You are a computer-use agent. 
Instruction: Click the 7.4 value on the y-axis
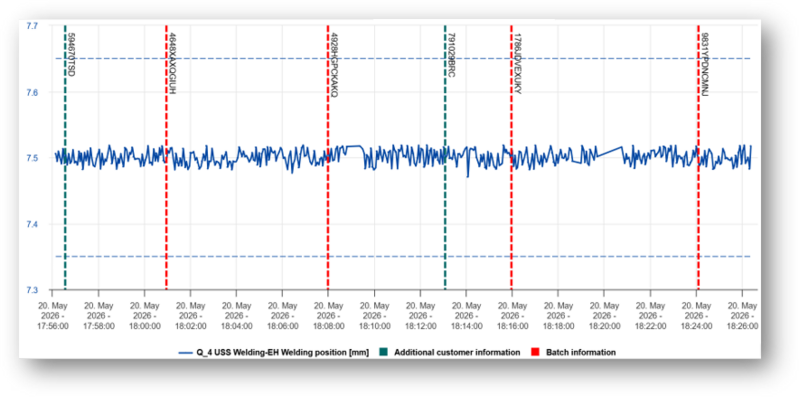32,224
